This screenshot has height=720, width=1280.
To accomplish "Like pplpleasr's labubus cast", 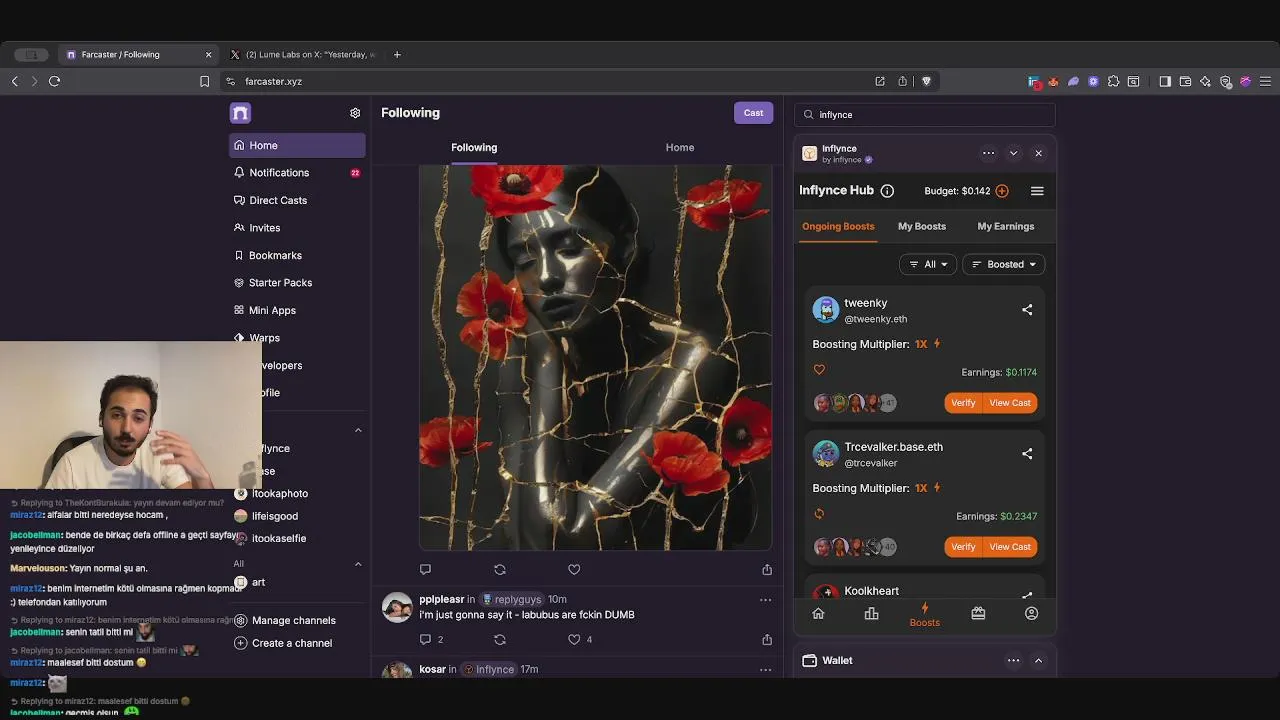I will (574, 640).
